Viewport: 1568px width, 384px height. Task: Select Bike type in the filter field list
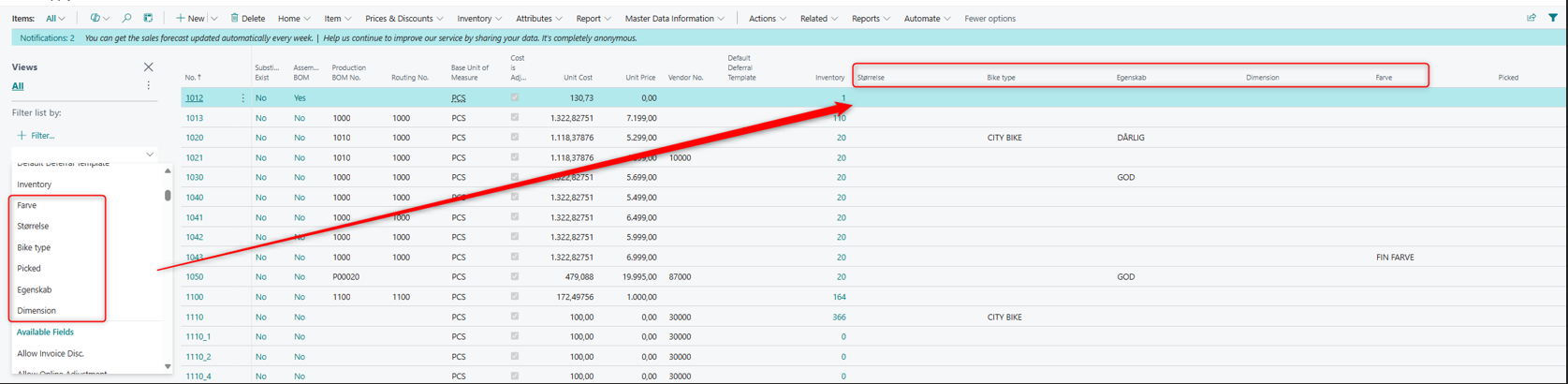(34, 247)
